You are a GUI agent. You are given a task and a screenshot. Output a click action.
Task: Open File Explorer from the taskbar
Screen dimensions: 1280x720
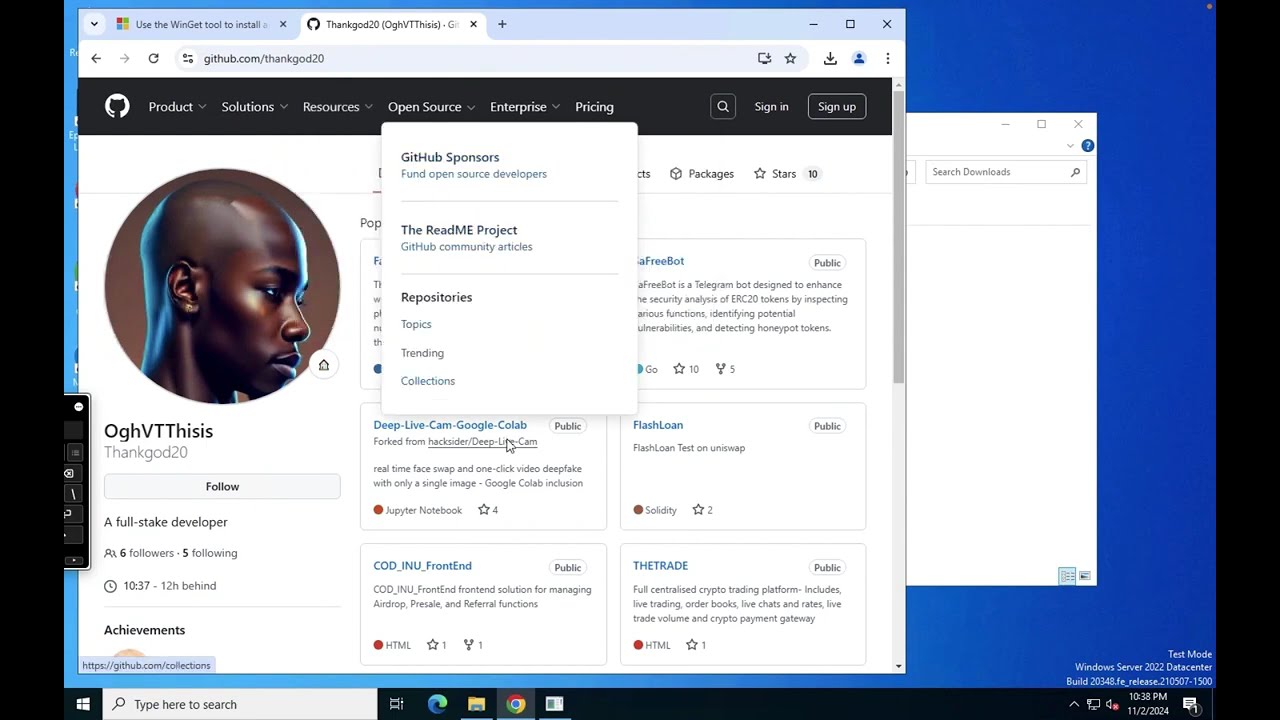click(x=476, y=704)
